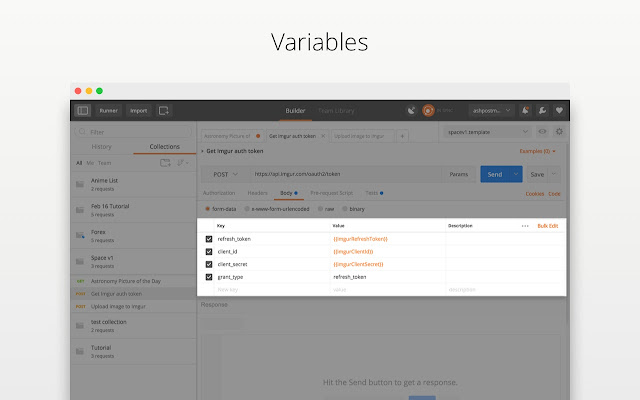Open new window icon beside Import

point(164,111)
